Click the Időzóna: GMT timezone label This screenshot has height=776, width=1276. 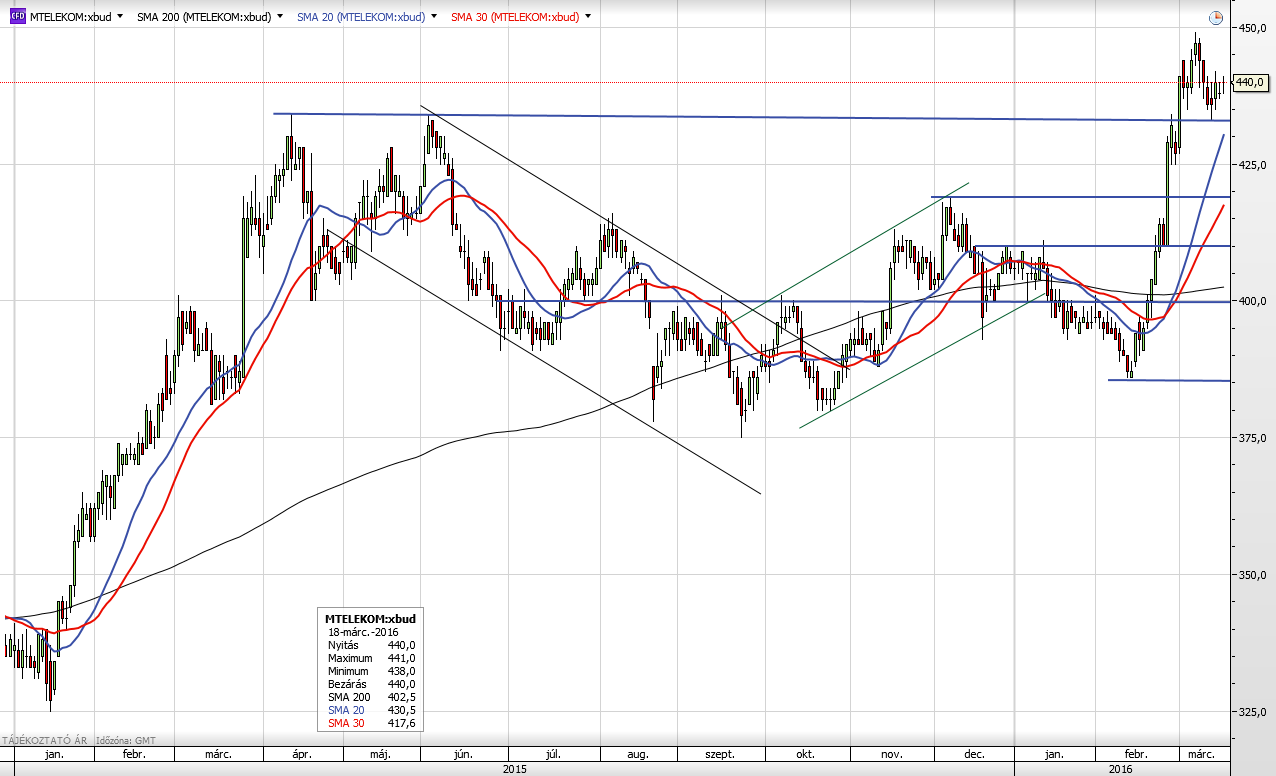point(125,740)
